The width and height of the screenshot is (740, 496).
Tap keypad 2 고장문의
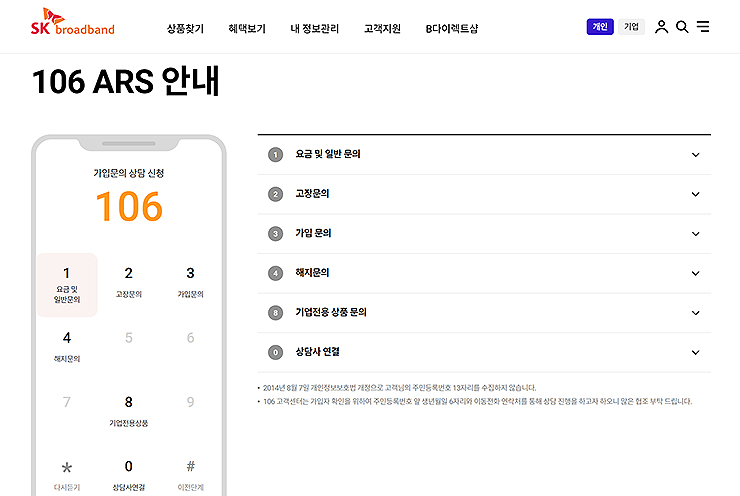click(128, 282)
